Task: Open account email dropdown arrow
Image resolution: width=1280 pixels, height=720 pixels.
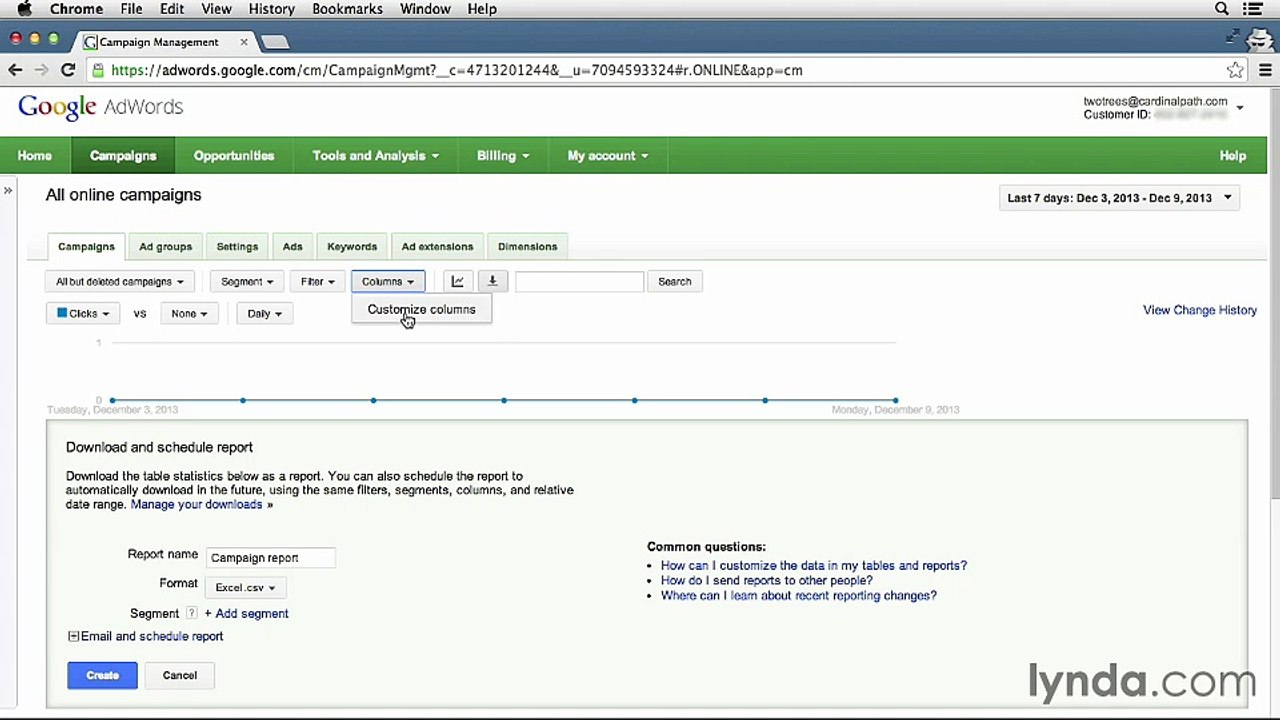Action: pos(1240,107)
